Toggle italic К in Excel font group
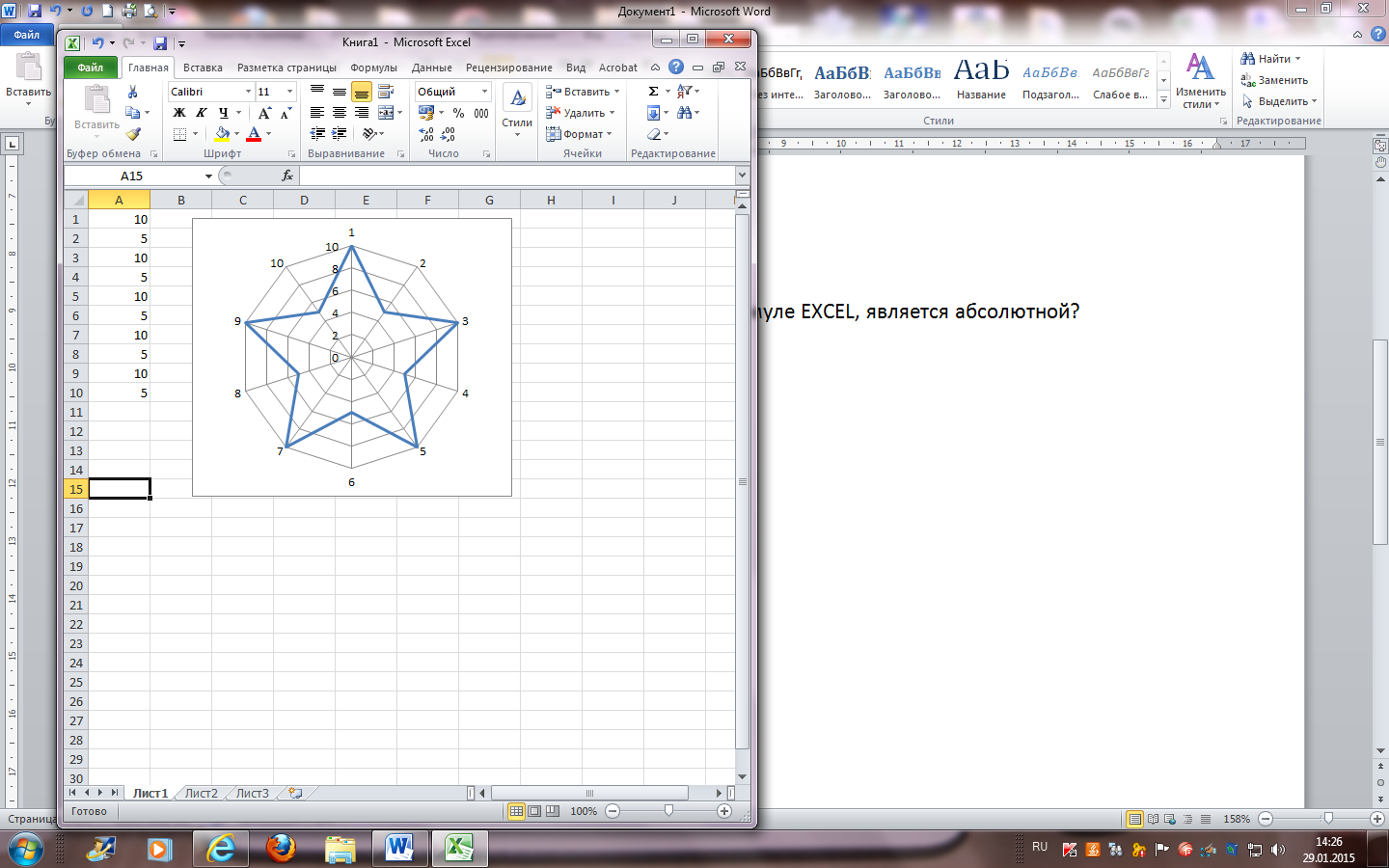 click(x=202, y=113)
